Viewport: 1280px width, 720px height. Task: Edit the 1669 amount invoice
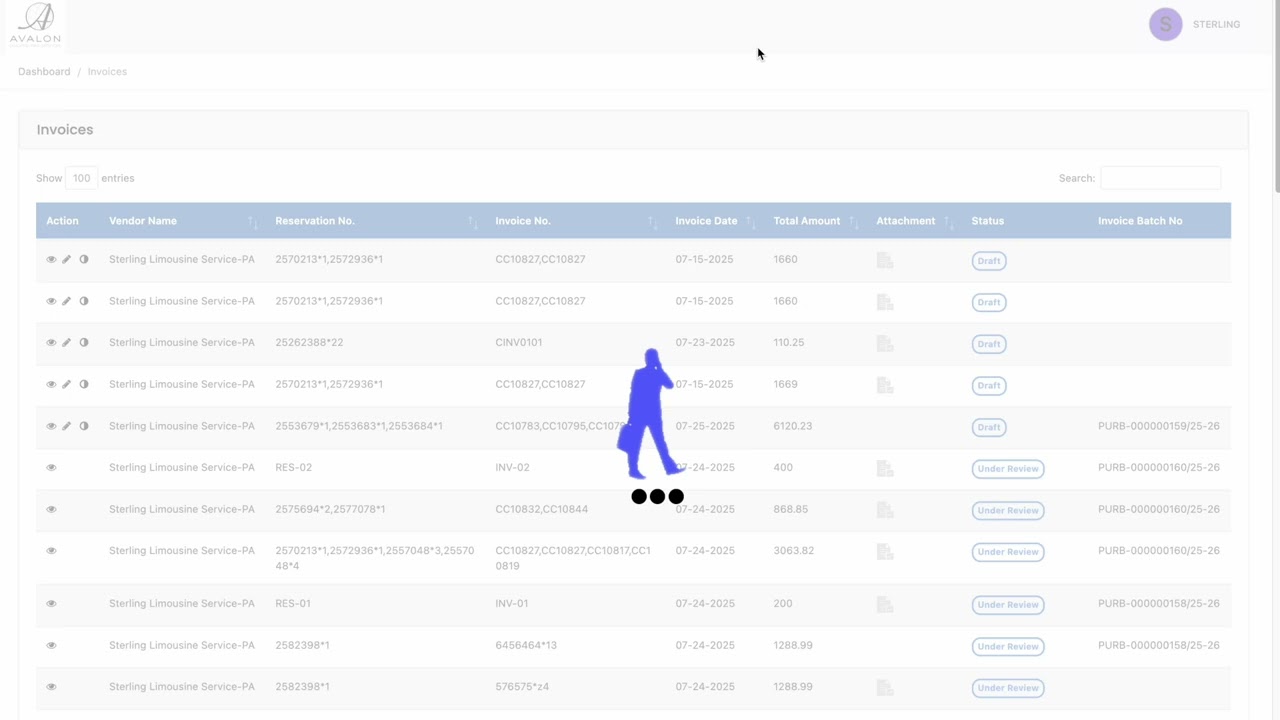click(x=67, y=384)
